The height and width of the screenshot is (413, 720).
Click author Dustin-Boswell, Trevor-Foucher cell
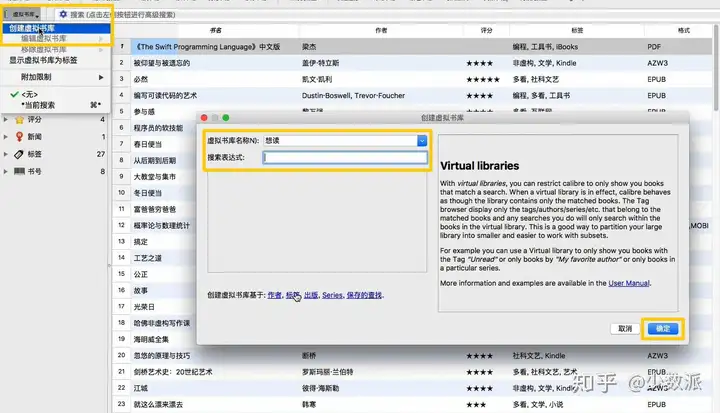353,96
